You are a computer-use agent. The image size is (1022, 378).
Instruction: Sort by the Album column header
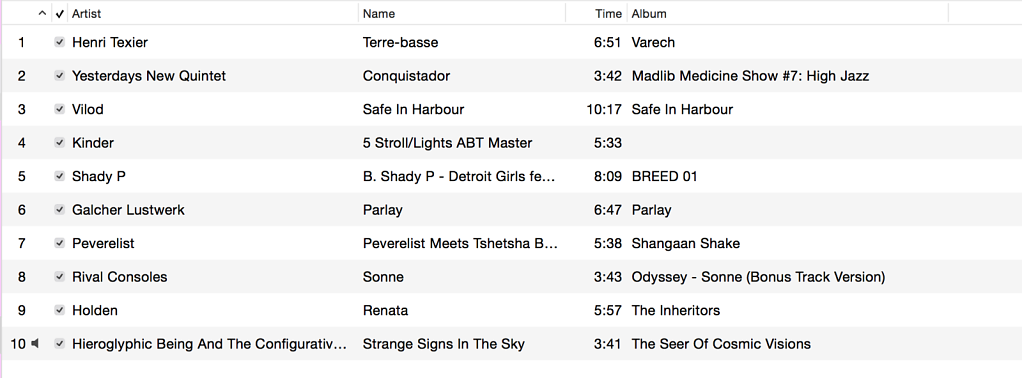pos(649,14)
